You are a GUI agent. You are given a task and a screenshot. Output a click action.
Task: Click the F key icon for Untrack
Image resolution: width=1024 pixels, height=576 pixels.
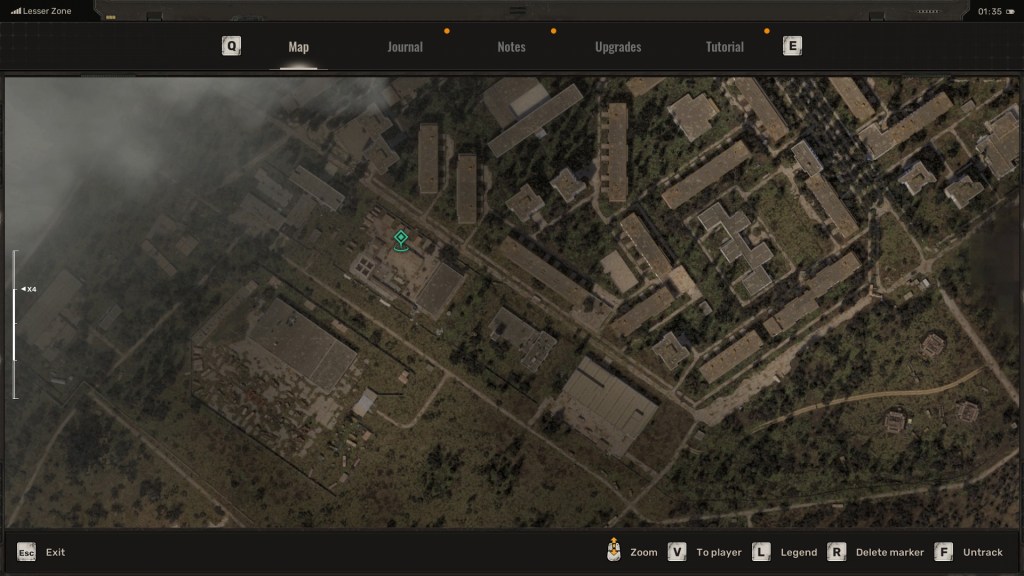[943, 552]
